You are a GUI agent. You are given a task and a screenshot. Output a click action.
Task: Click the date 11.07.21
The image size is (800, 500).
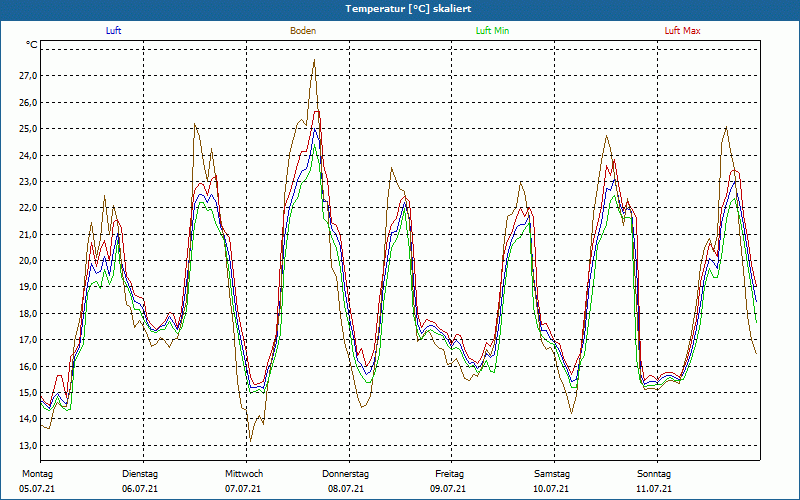tap(654, 489)
